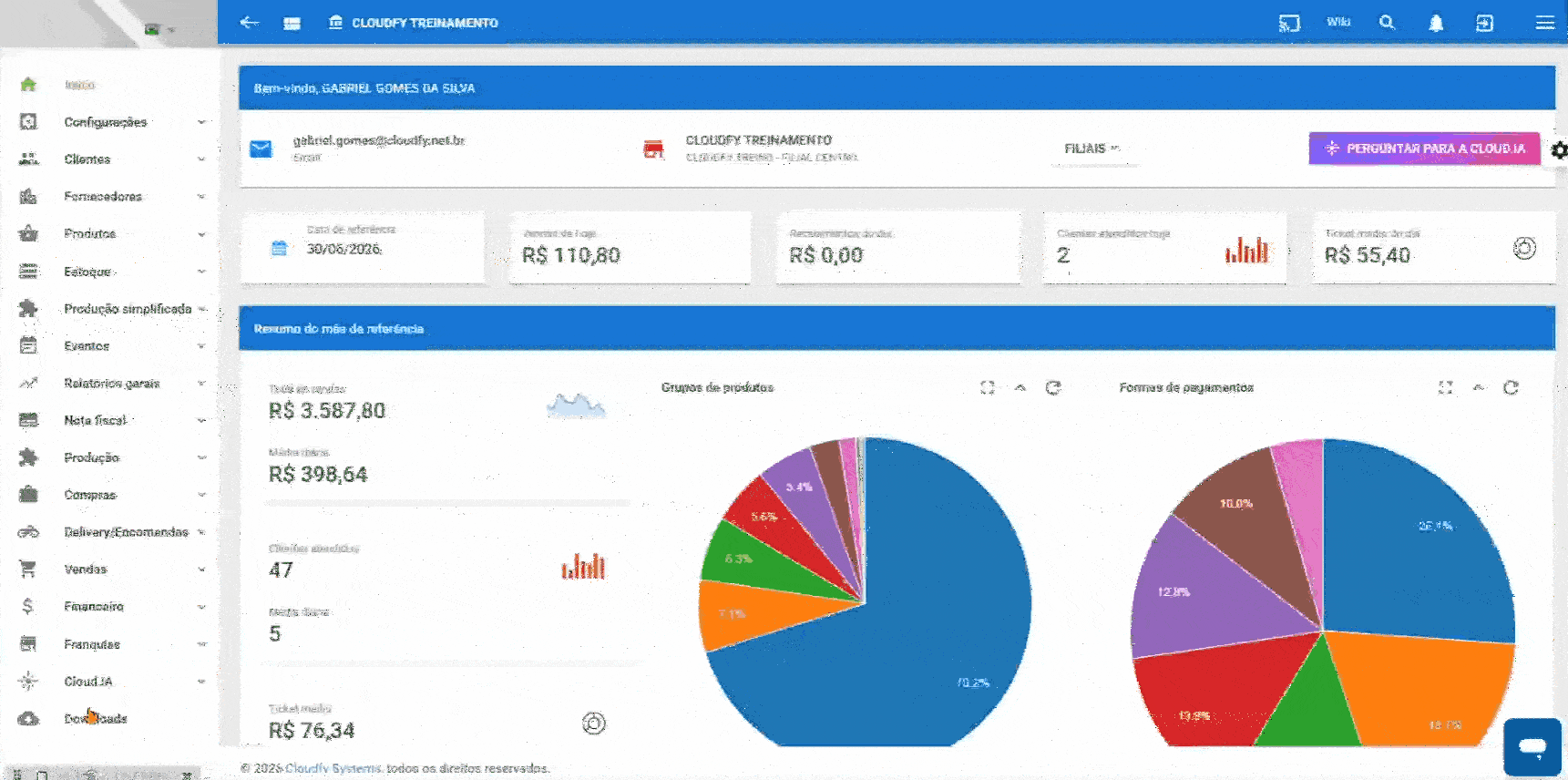The width and height of the screenshot is (1568, 780).
Task: Click PERGUNTAR PARA A CLOUD IA button
Action: 1424,149
